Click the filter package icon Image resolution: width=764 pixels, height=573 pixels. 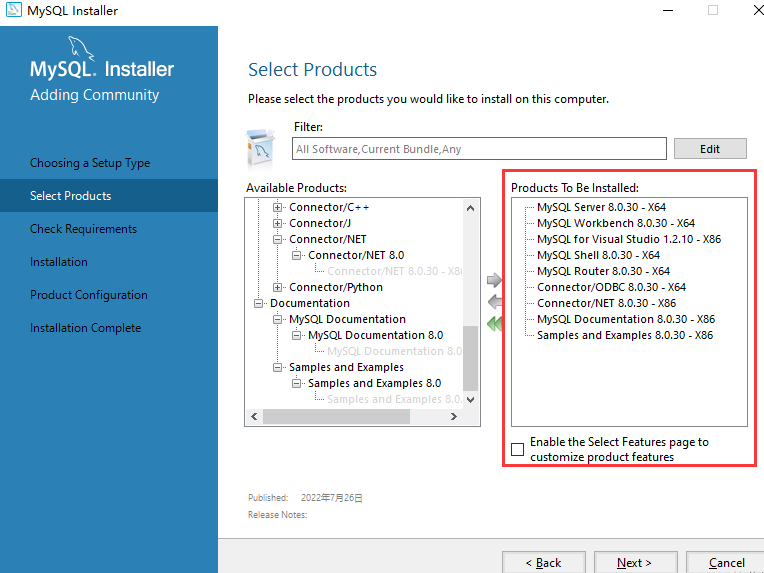click(262, 148)
